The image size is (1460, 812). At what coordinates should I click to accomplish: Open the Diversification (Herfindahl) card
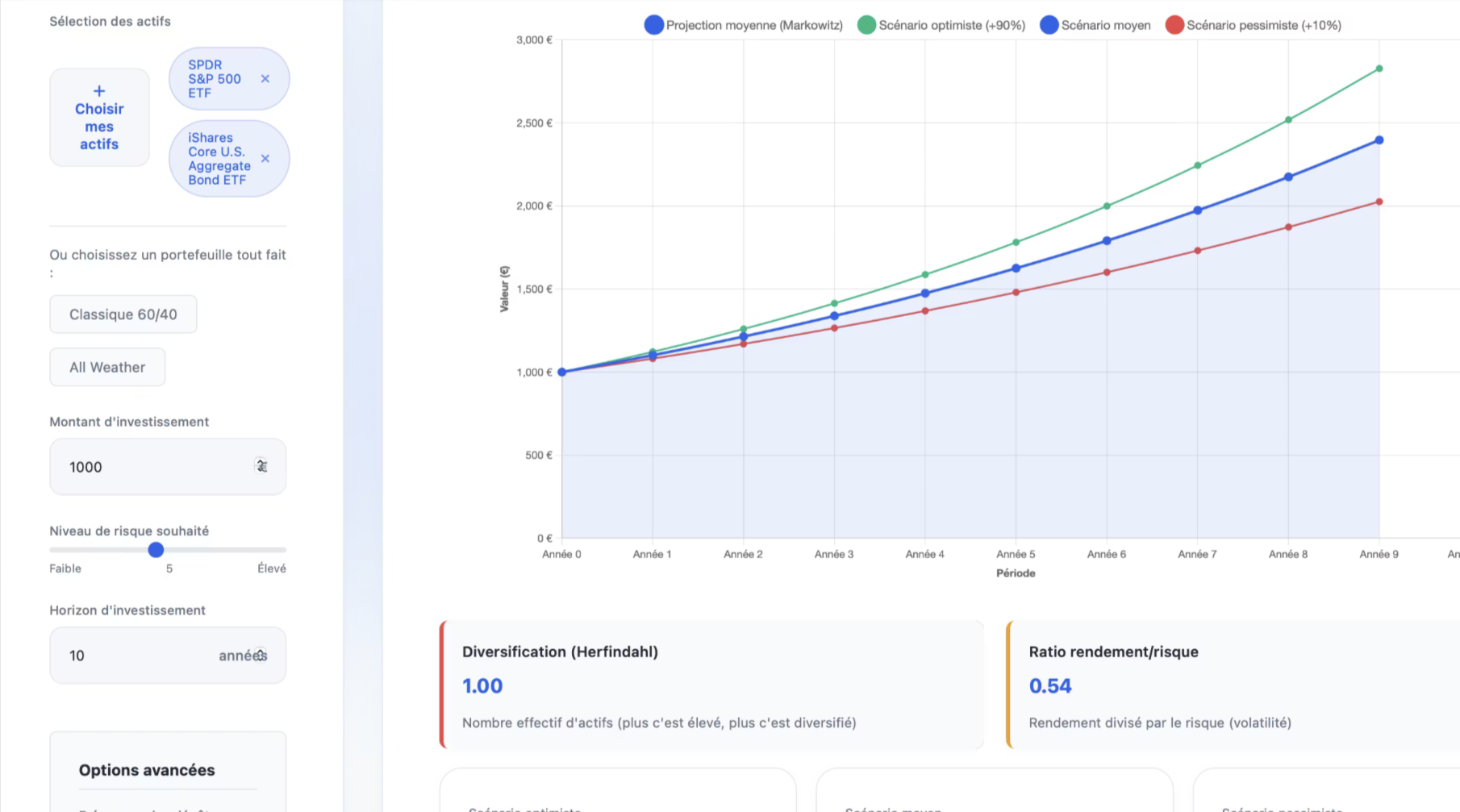click(x=712, y=685)
